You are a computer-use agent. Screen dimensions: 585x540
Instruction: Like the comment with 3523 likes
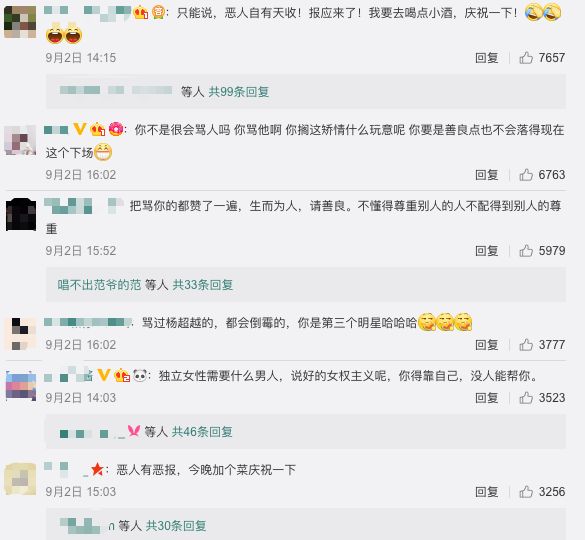(526, 398)
